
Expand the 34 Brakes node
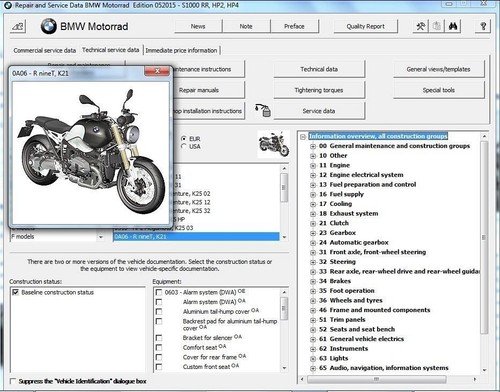coord(313,282)
